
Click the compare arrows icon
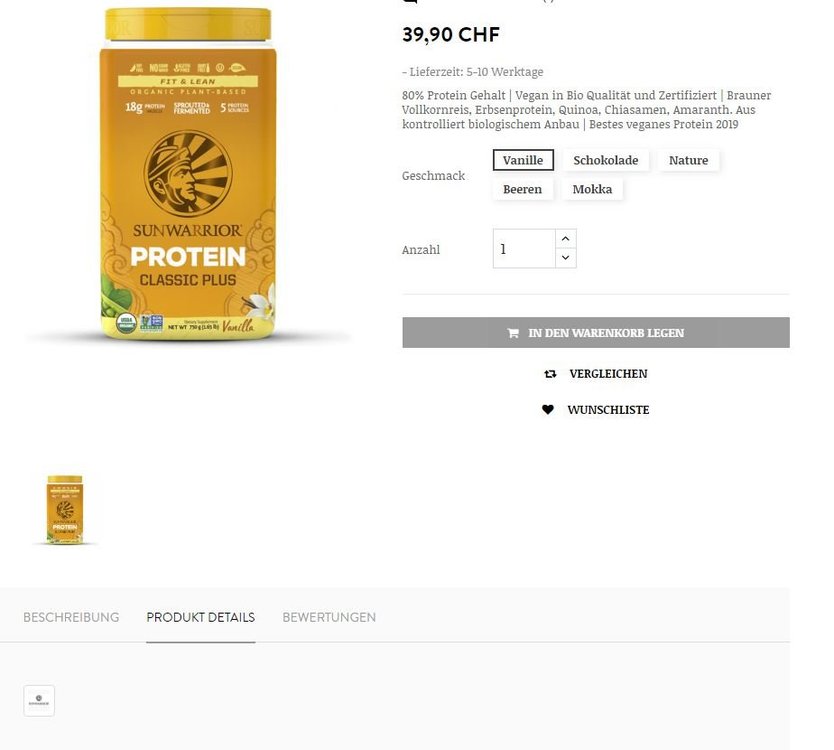[x=550, y=374]
